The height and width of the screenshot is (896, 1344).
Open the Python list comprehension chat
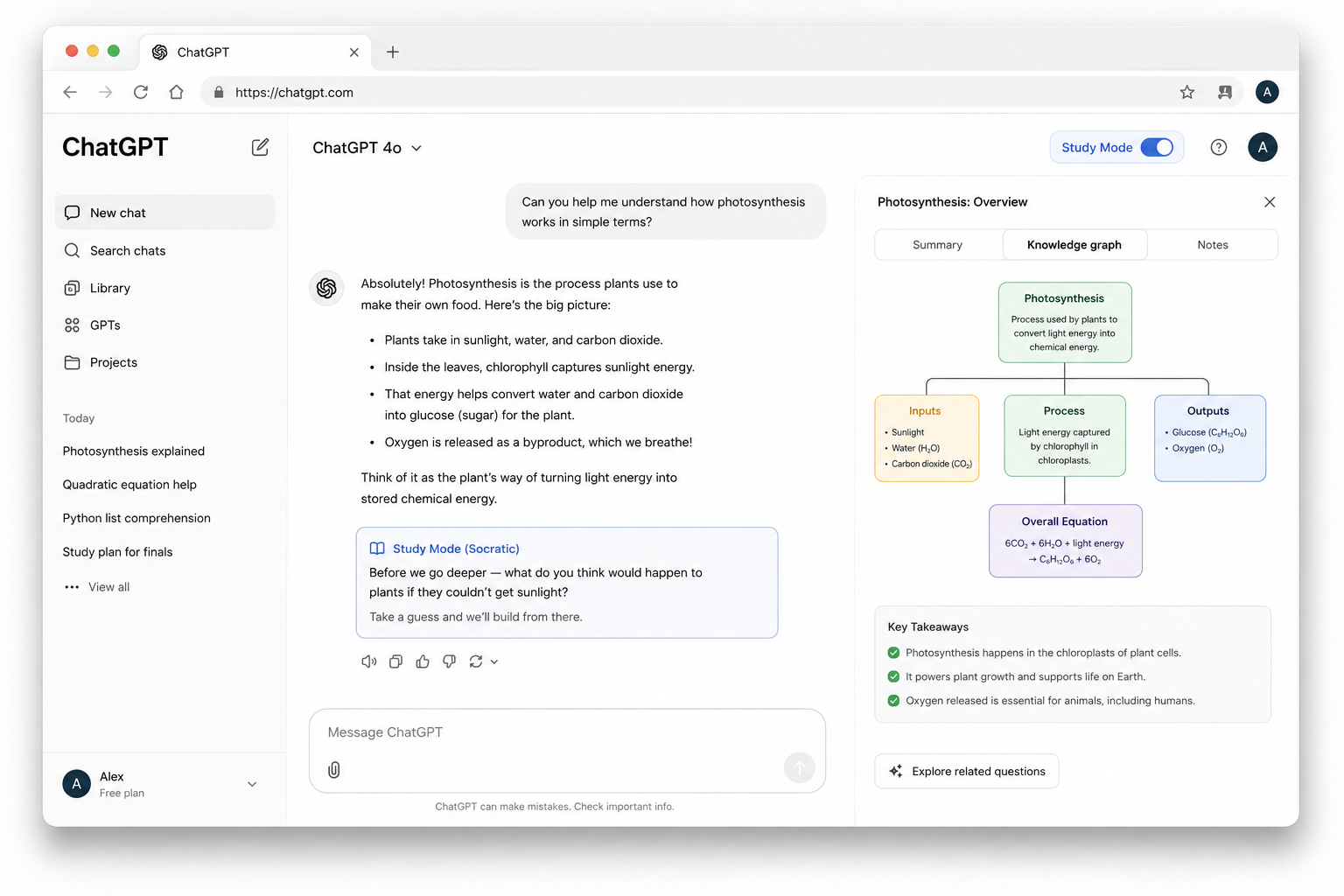pyautogui.click(x=136, y=518)
